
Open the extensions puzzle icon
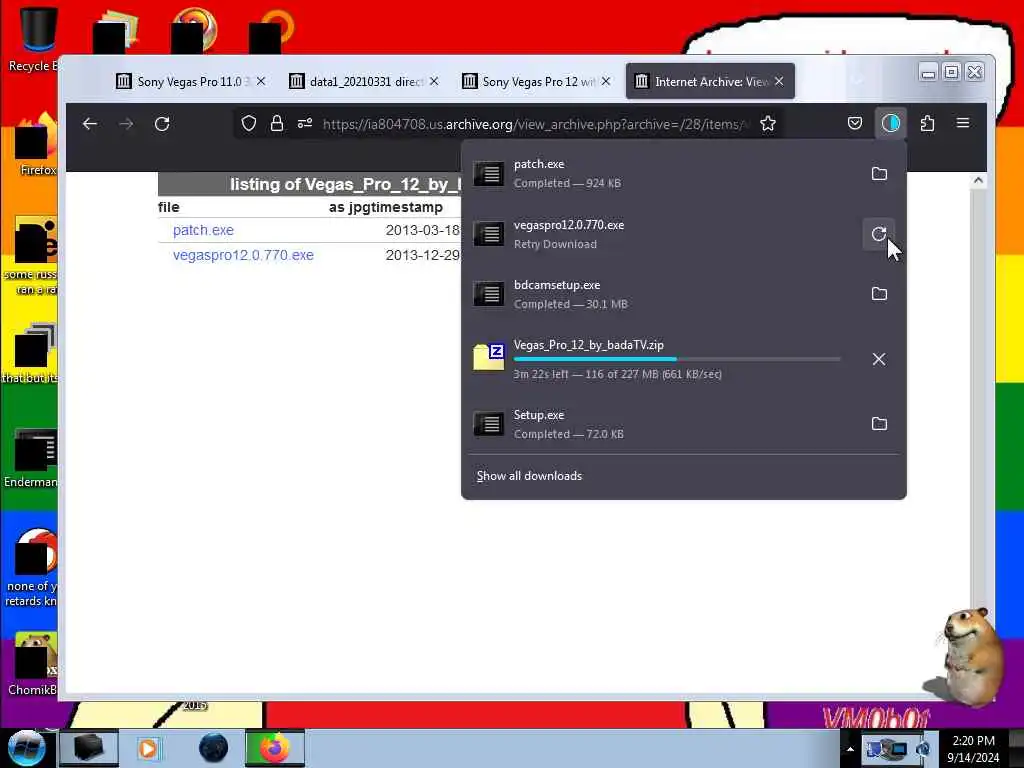pyautogui.click(x=927, y=123)
